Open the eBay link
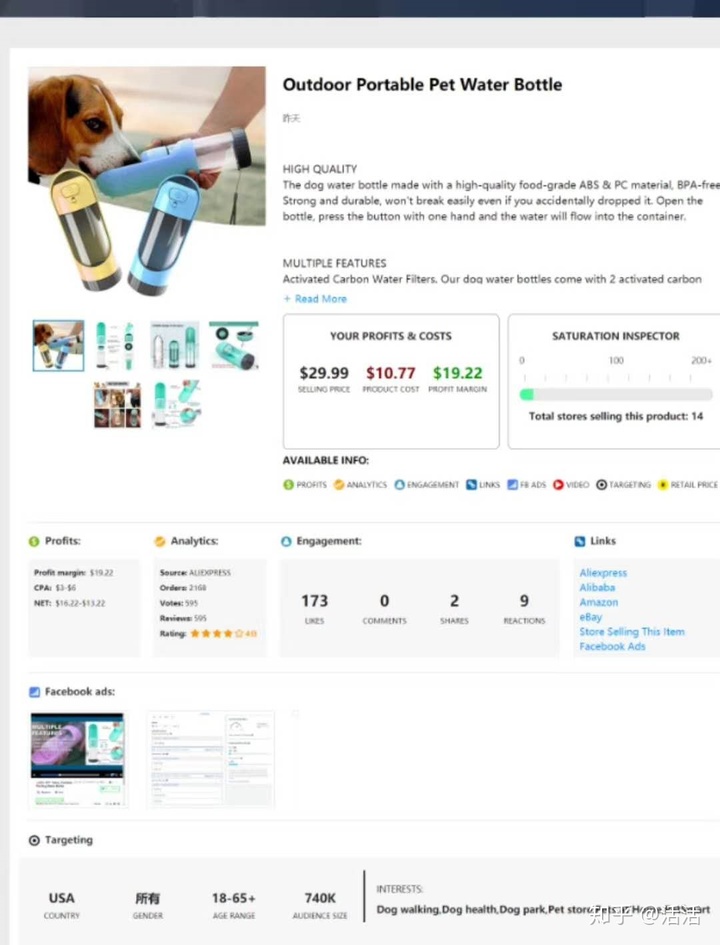720x945 pixels. pyautogui.click(x=590, y=617)
